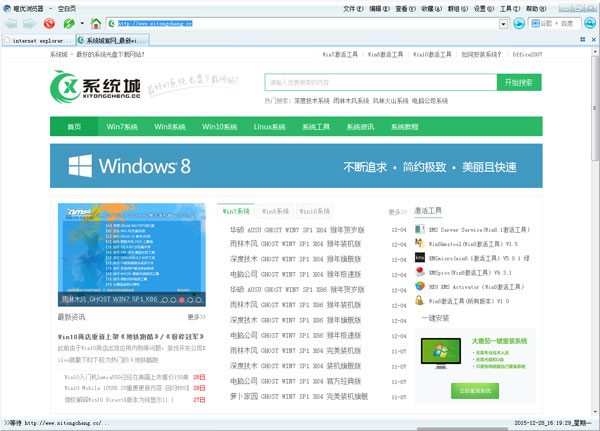Open the Win10激活工具 top link
Image resolution: width=600 pixels, height=431 pixels.
(x=432, y=54)
